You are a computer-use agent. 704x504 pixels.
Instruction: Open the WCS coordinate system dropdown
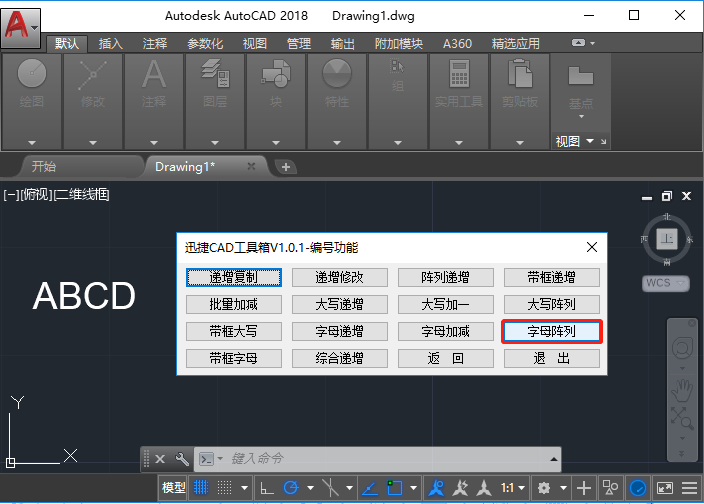(666, 283)
